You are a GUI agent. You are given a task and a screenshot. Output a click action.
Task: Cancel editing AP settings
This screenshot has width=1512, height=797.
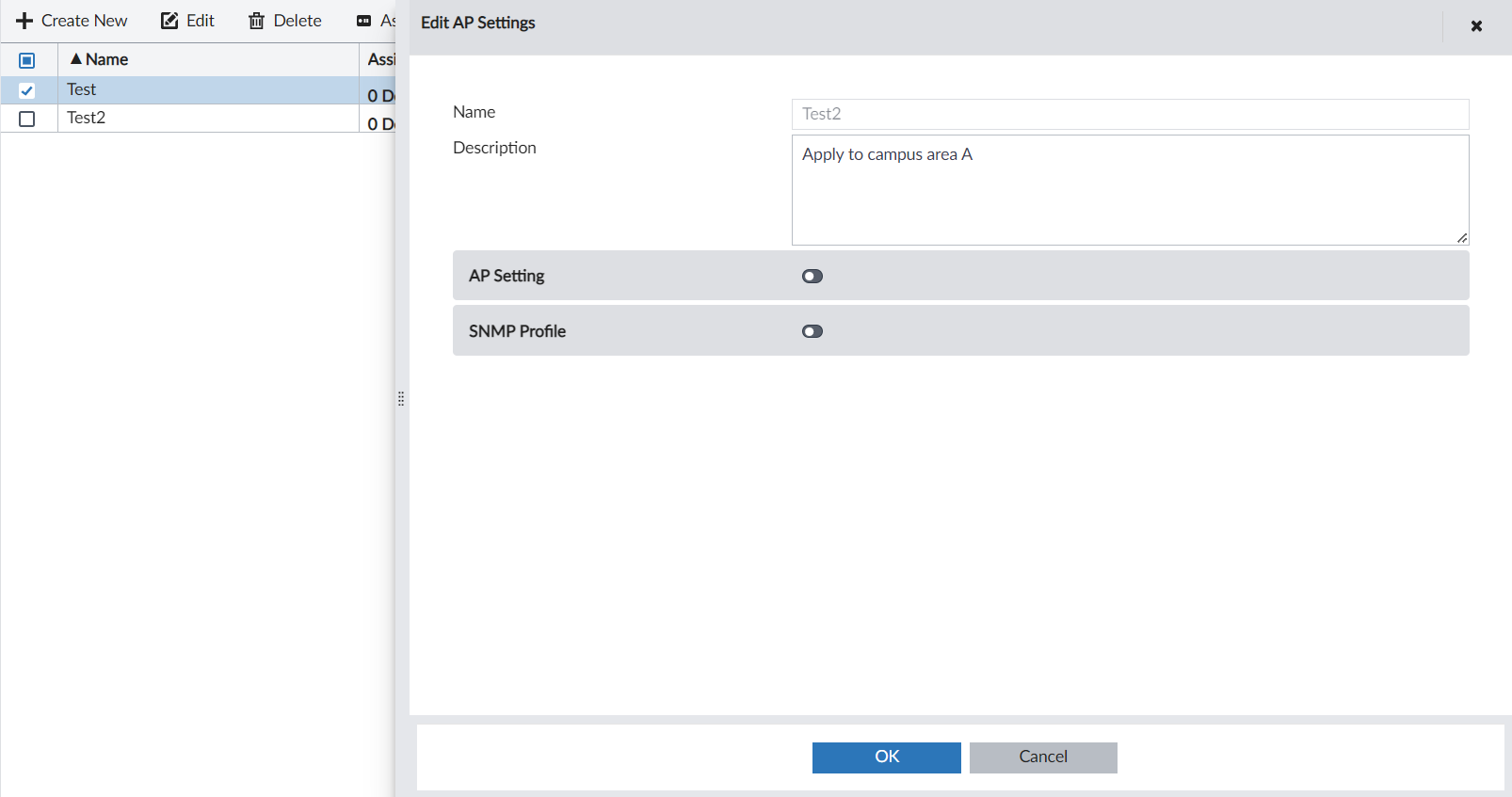pos(1043,757)
